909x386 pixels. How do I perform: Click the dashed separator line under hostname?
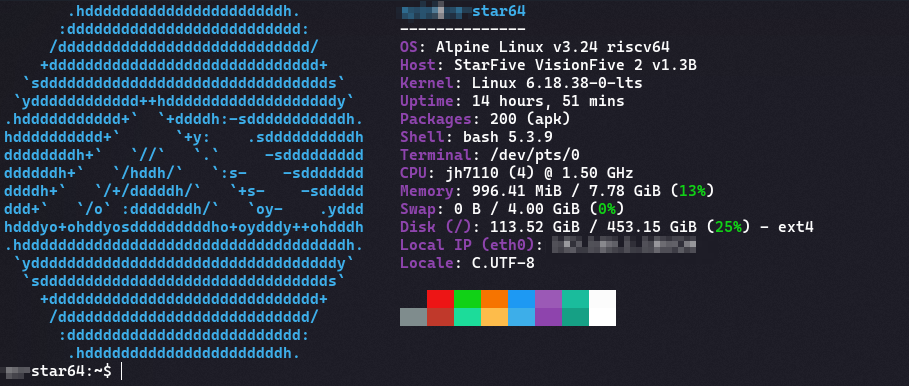(x=463, y=29)
